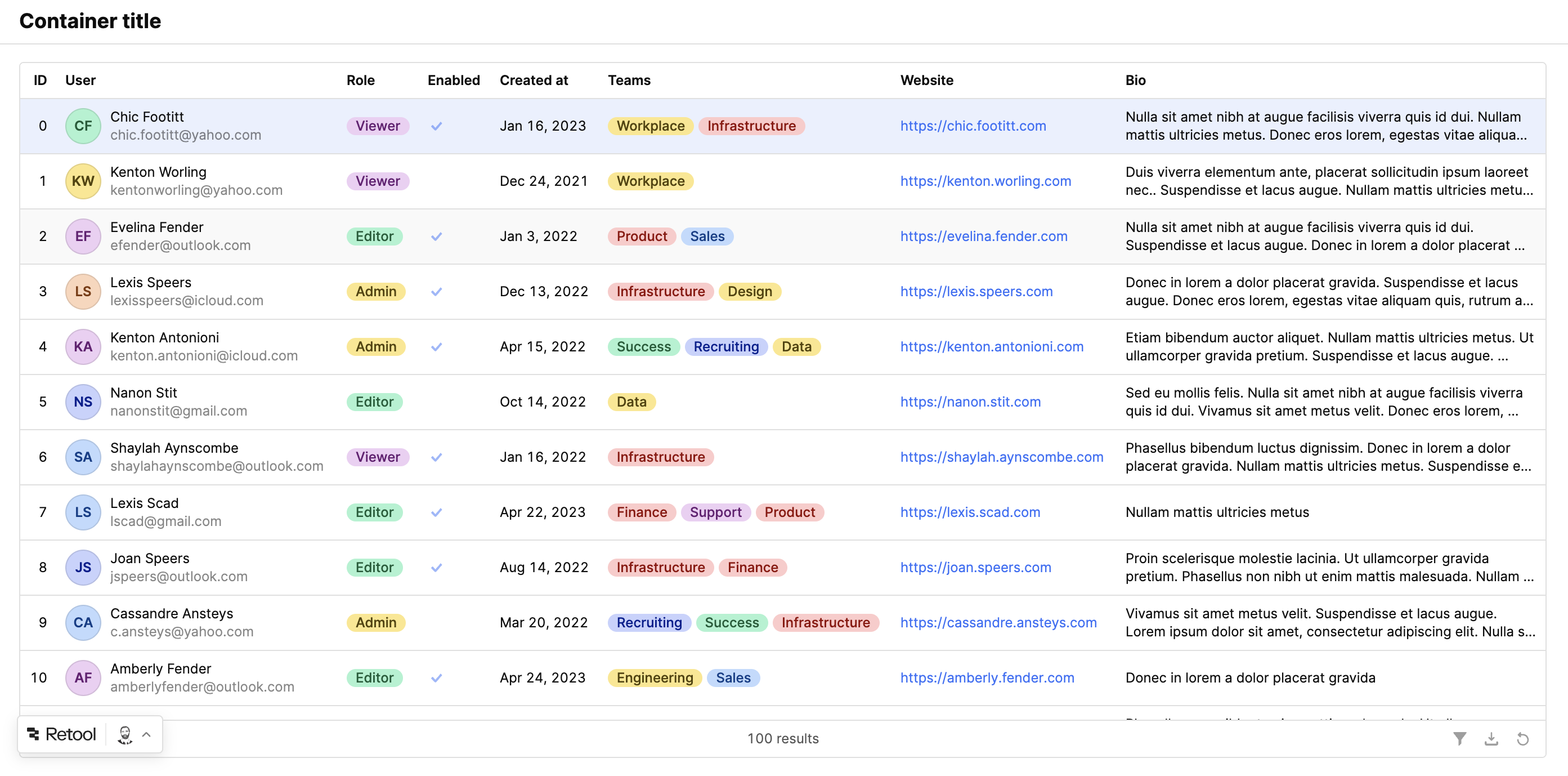Click the Role column header
The height and width of the screenshot is (776, 1568).
tap(360, 81)
